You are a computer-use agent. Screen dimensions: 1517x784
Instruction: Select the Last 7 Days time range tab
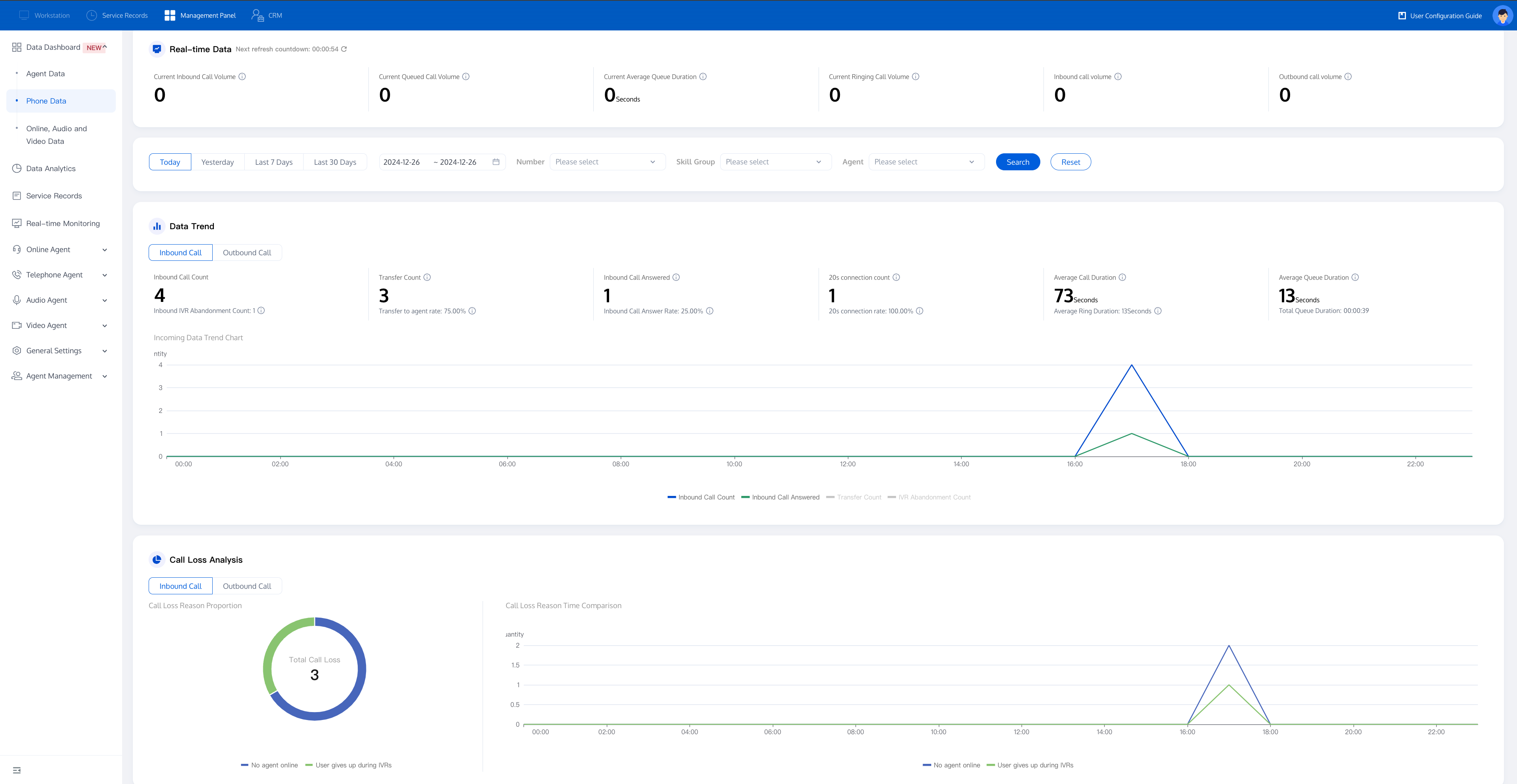(x=274, y=162)
